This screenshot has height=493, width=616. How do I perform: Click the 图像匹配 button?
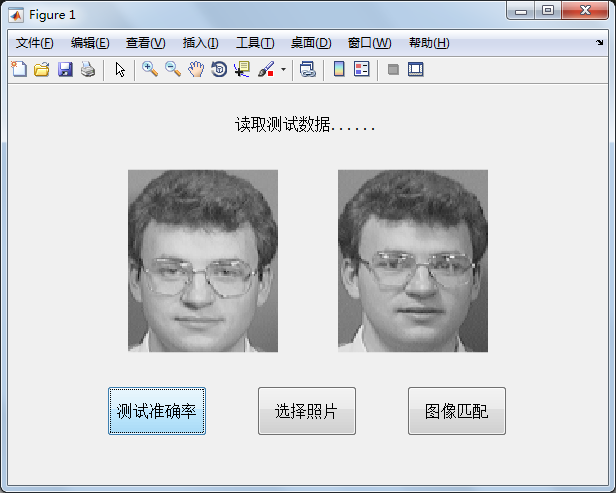[457, 411]
